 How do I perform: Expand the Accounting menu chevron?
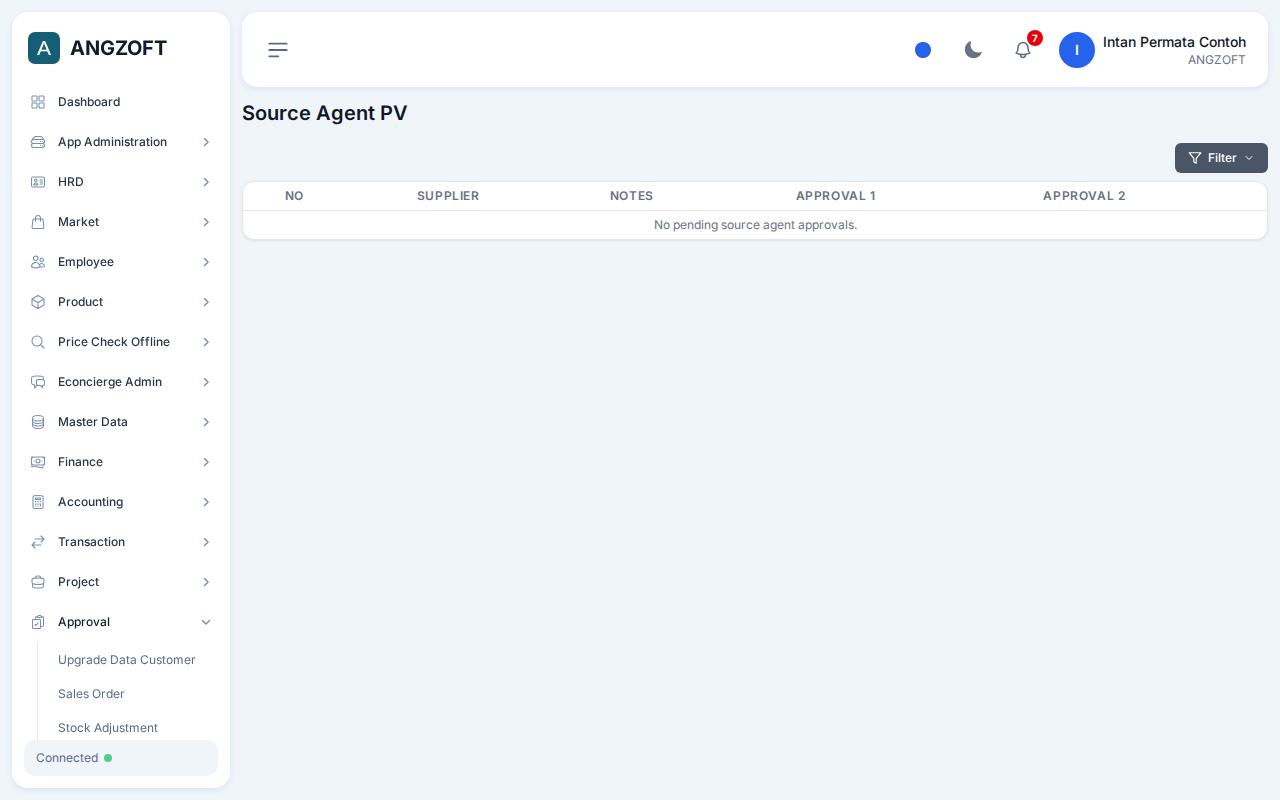(x=206, y=502)
